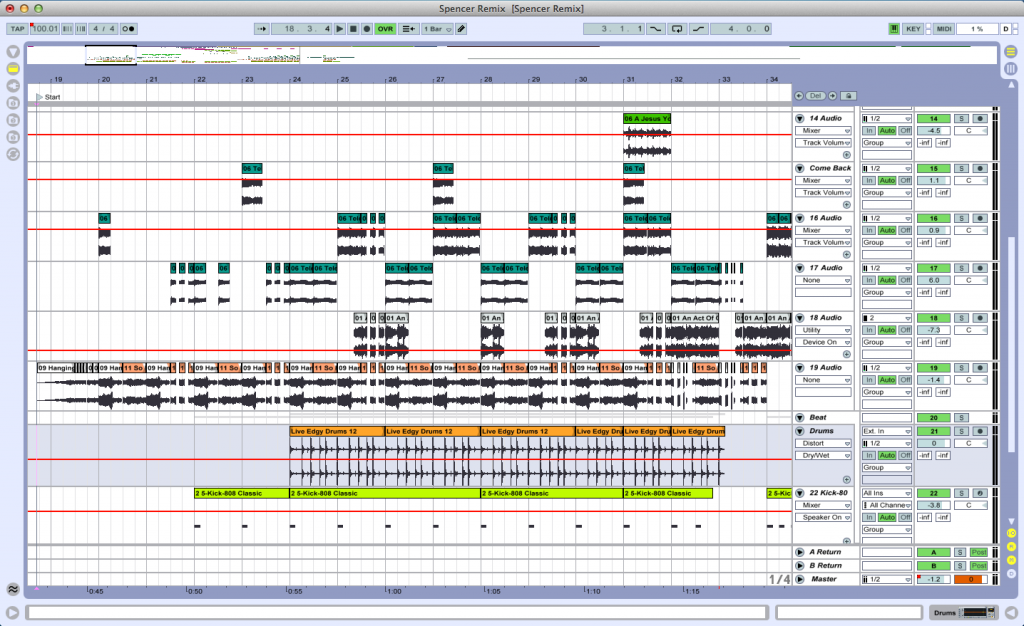This screenshot has width=1024, height=626.
Task: Open the 1 Bar quantization dropdown
Action: click(437, 29)
